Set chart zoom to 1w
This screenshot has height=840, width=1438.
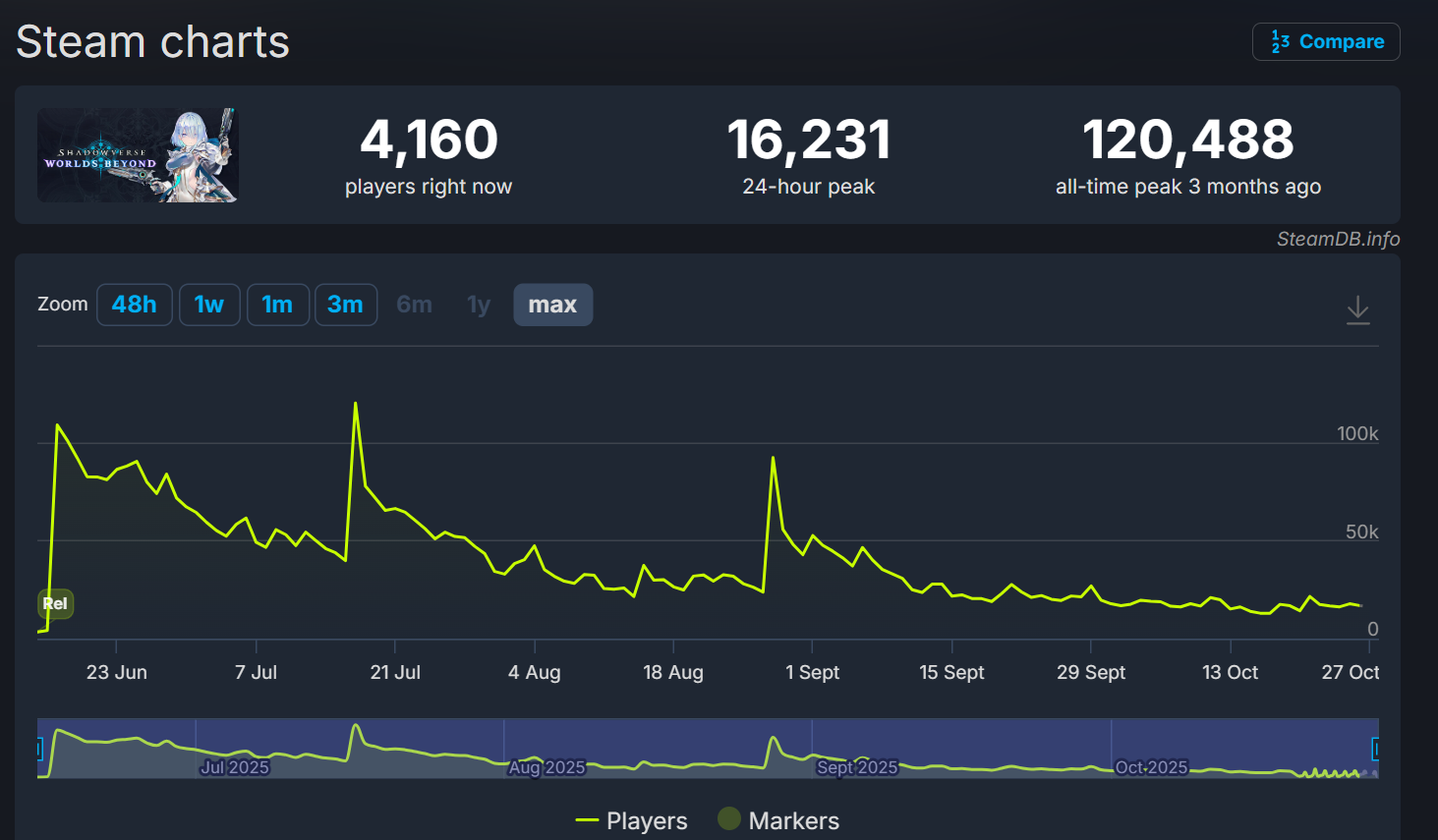coord(209,305)
